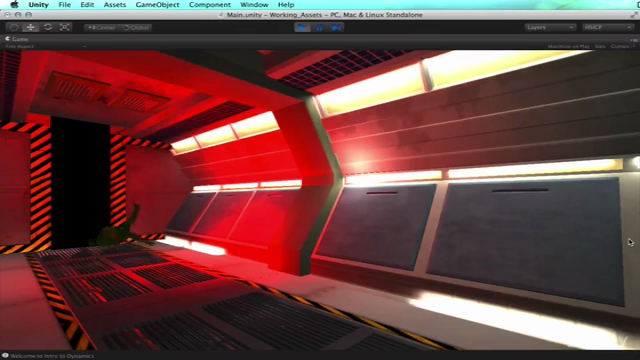Open the Gizmos dropdown
This screenshot has height=360, width=640.
tap(623, 47)
